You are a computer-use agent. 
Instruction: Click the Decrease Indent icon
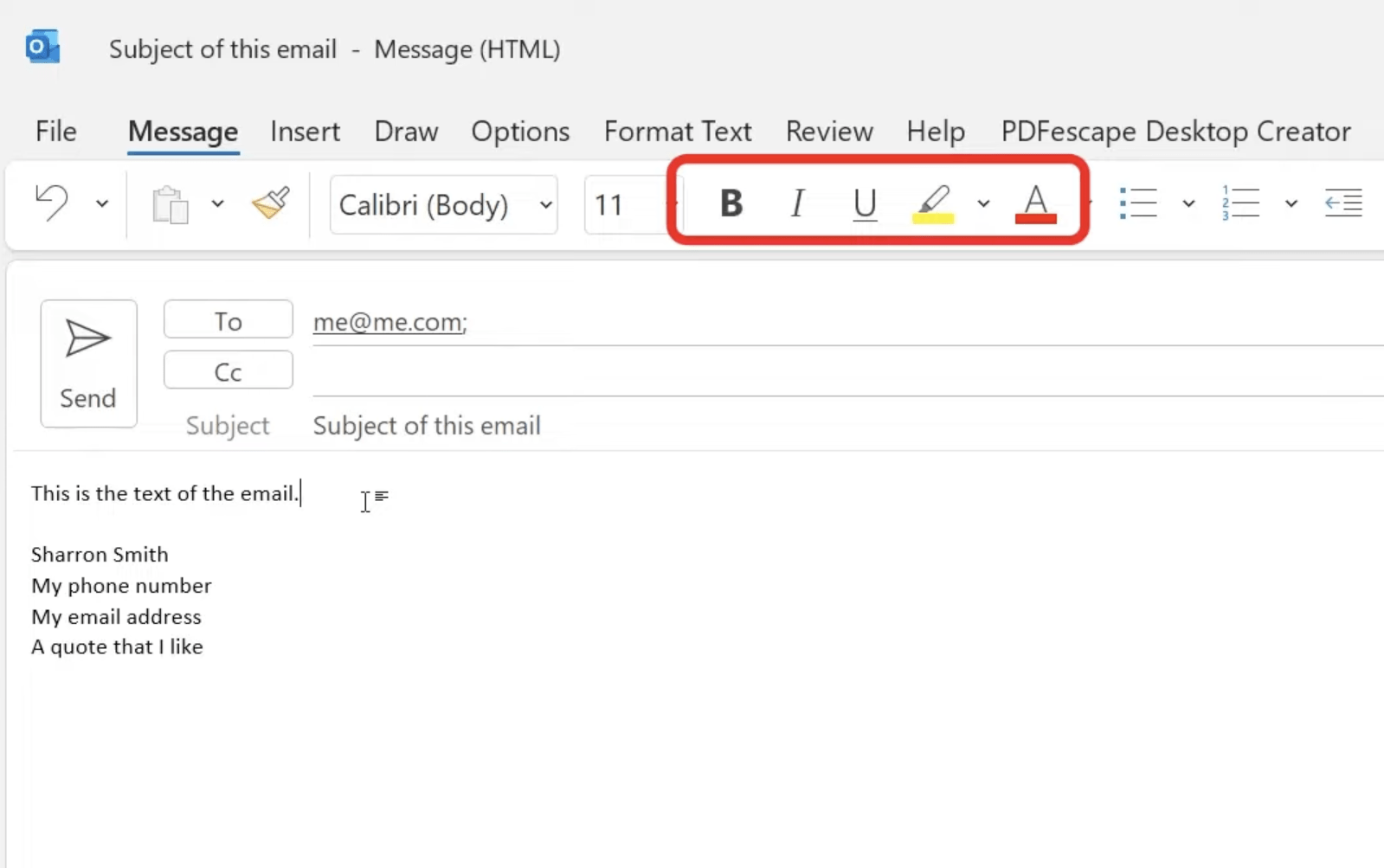(x=1343, y=203)
